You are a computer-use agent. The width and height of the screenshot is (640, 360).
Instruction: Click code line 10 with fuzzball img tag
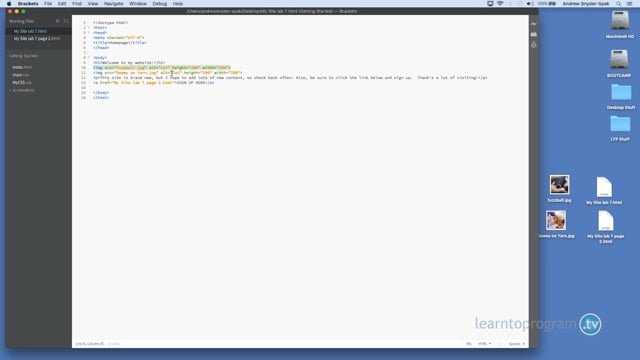162,68
